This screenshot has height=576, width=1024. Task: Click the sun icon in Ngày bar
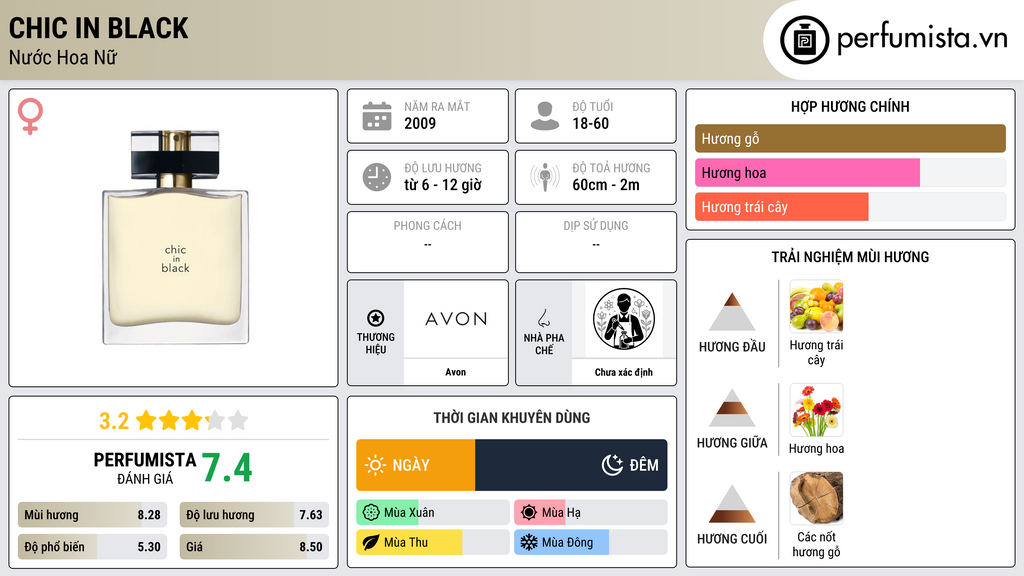click(375, 465)
